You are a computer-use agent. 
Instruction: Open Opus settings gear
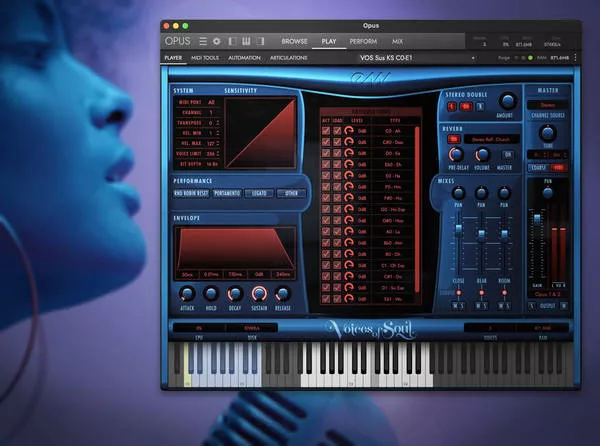[217, 41]
